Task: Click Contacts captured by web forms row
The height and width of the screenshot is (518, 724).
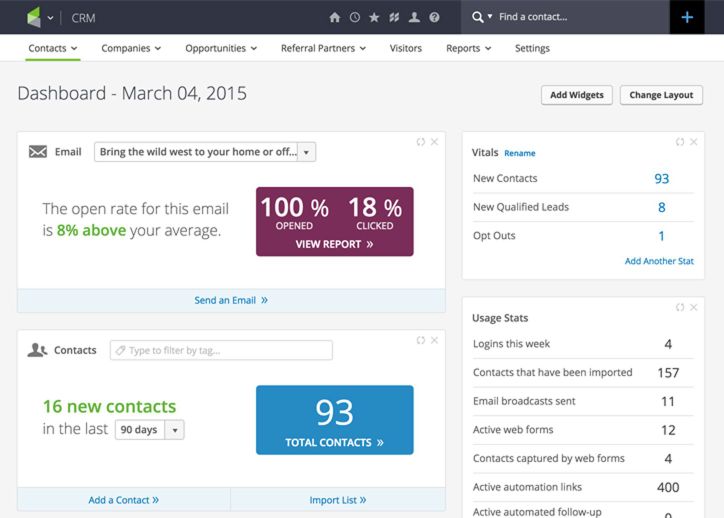Action: pos(583,458)
